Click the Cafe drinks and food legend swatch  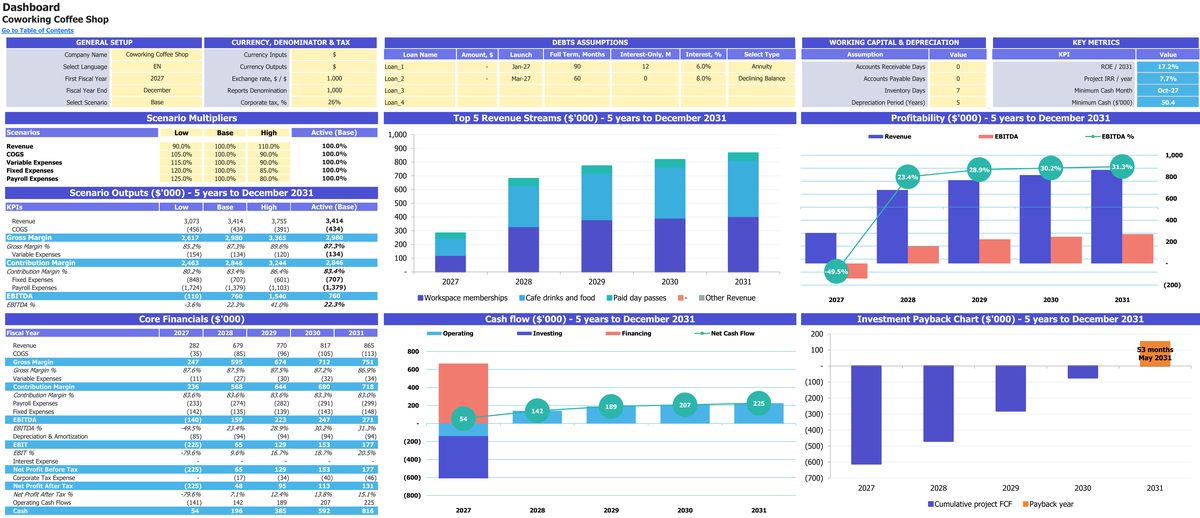tap(521, 298)
